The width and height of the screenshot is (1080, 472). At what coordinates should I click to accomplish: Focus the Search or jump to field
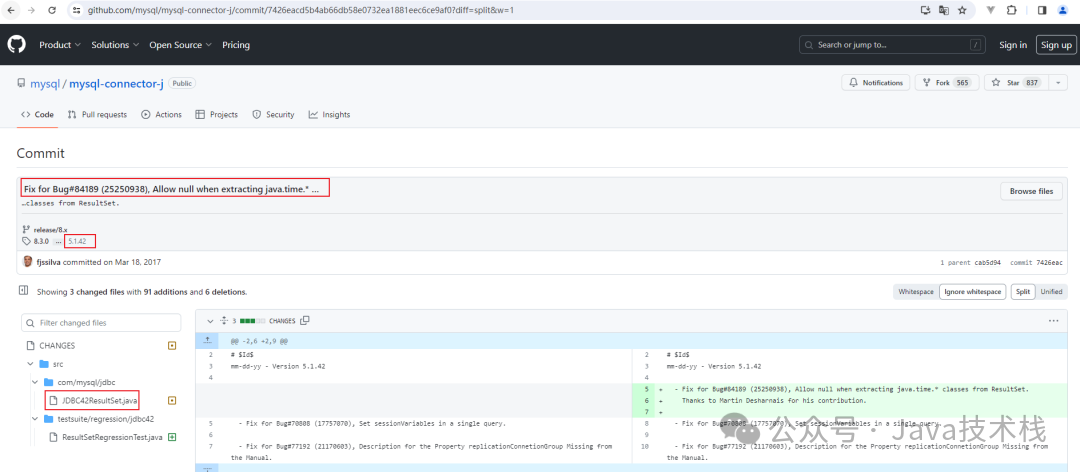point(891,45)
